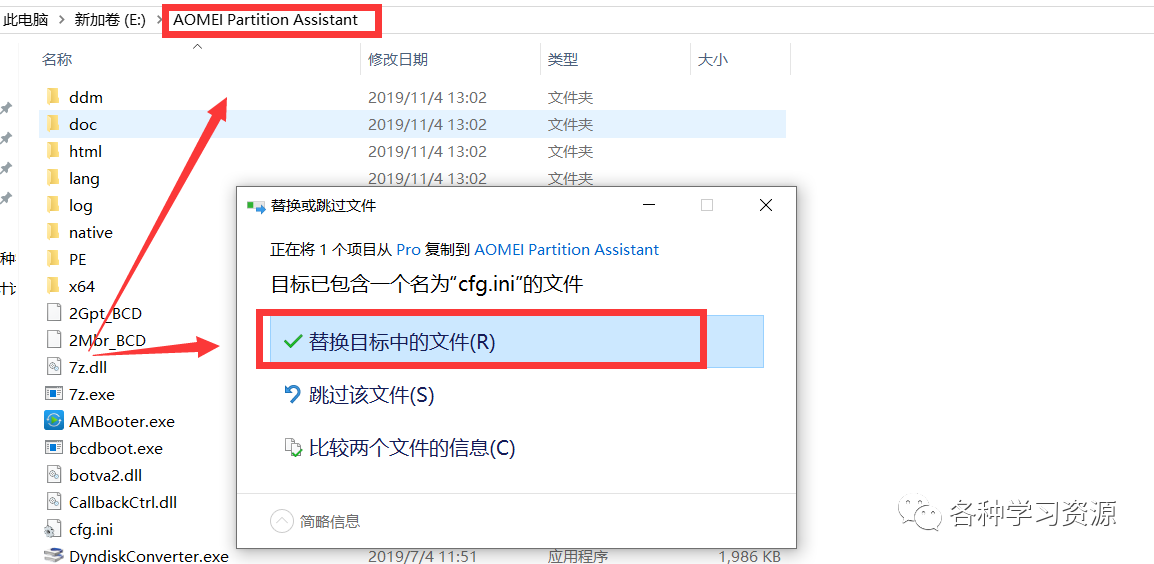
Task: Click the lang folder icon
Action: [x=52, y=178]
